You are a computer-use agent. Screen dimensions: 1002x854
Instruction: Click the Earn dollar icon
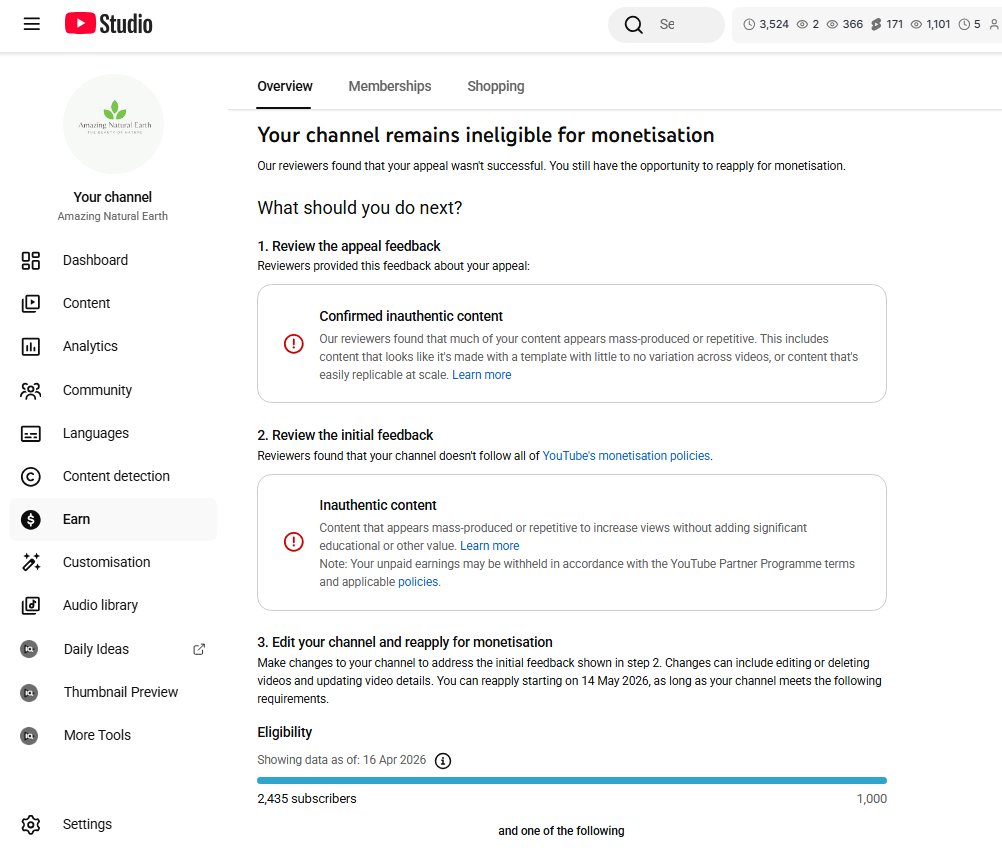[x=31, y=520]
